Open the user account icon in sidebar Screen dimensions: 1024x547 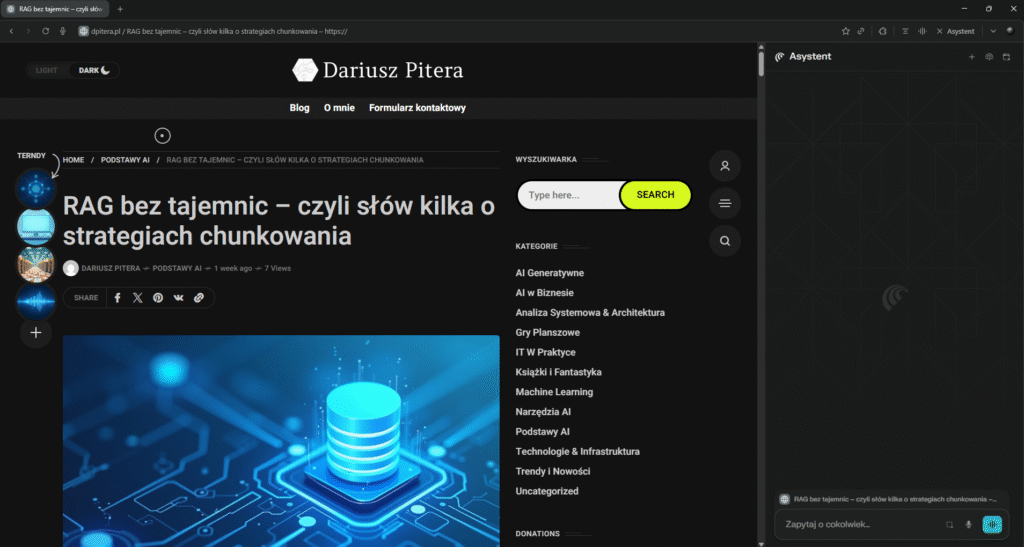click(725, 166)
